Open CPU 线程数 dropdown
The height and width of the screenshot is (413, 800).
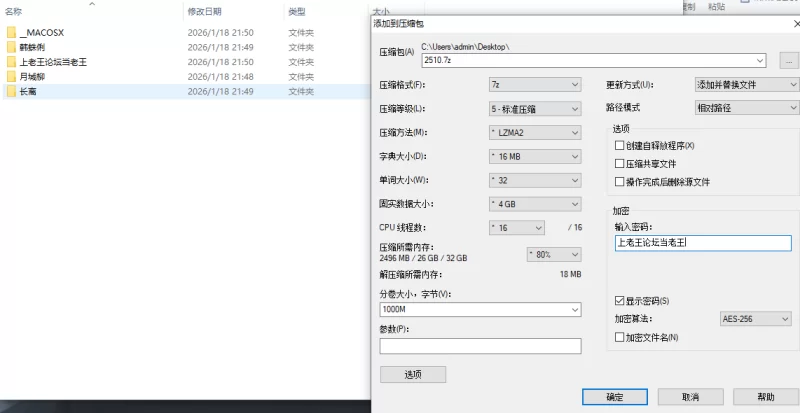click(x=516, y=228)
